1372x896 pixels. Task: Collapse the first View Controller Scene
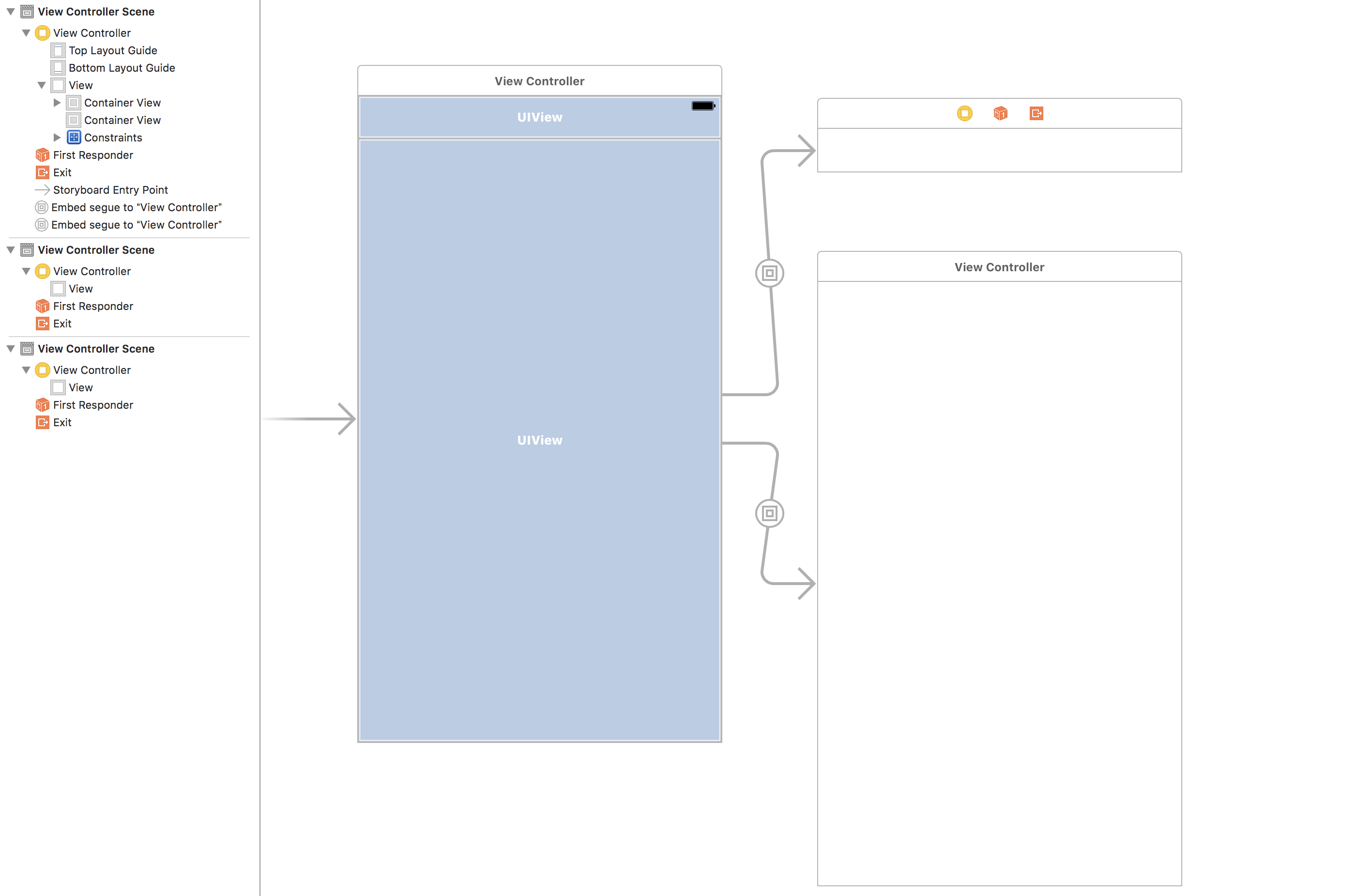(11, 12)
